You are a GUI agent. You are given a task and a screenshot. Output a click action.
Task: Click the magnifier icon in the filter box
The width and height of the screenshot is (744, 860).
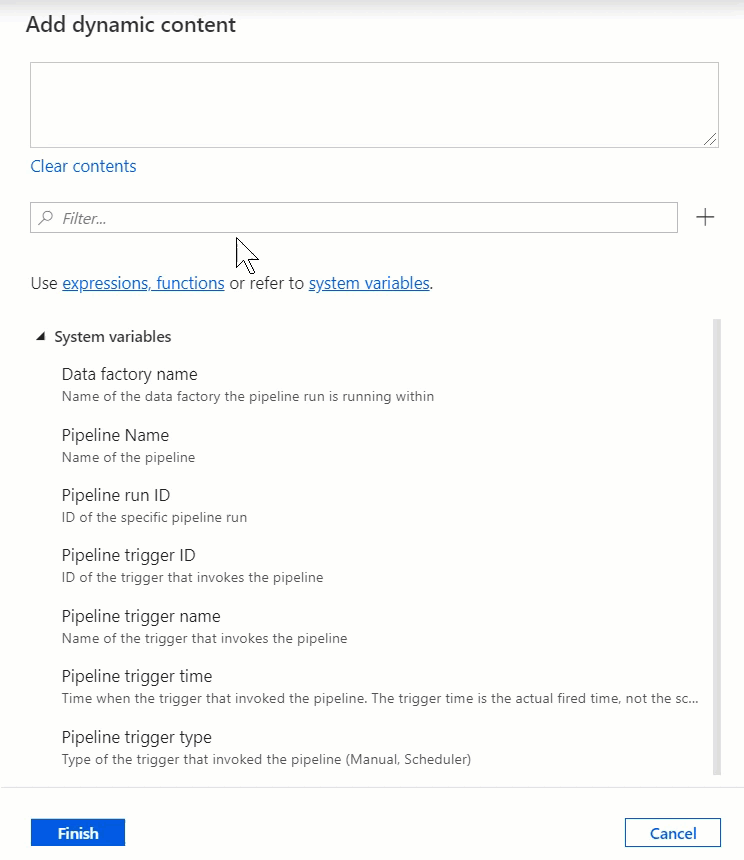click(46, 217)
